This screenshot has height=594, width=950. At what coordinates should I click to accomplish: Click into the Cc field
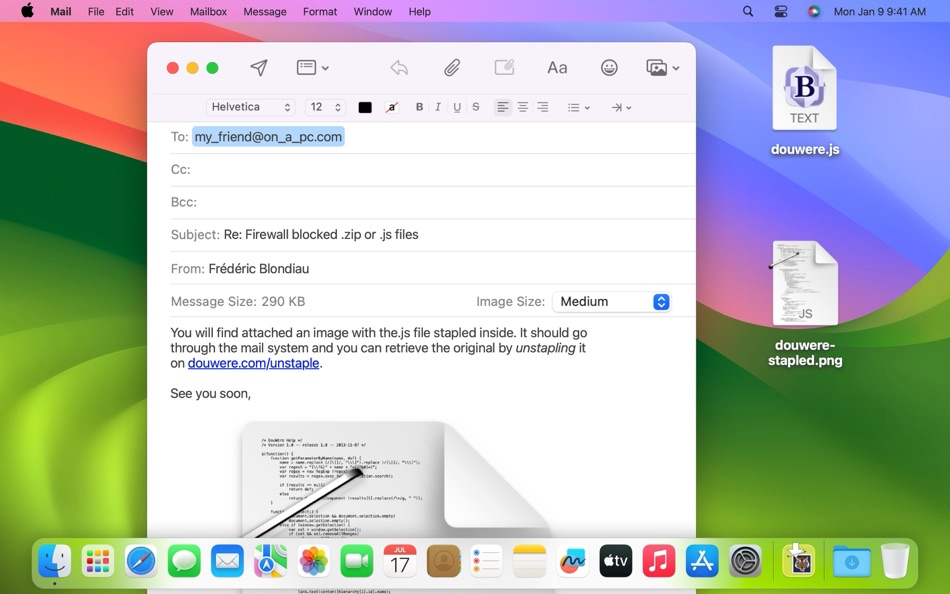point(433,170)
